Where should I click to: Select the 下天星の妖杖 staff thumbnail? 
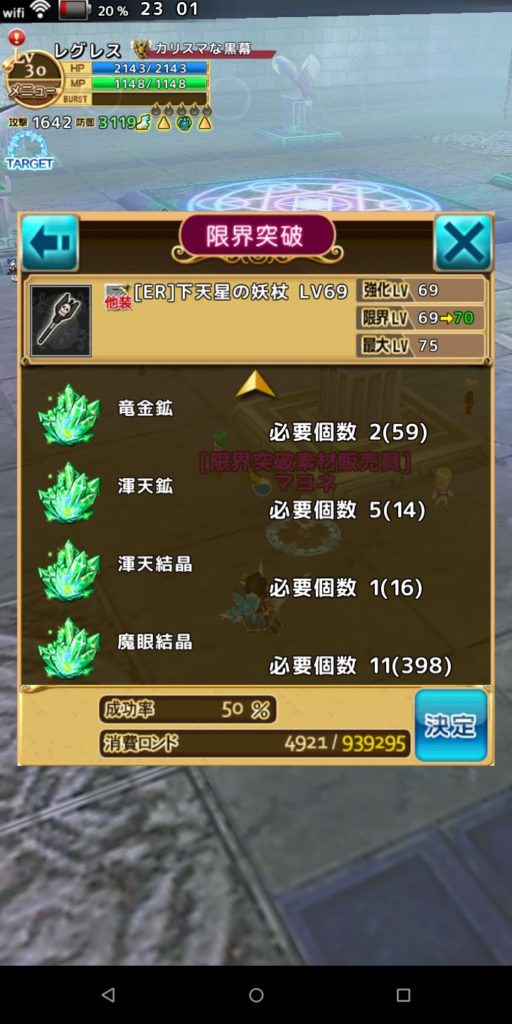(61, 320)
